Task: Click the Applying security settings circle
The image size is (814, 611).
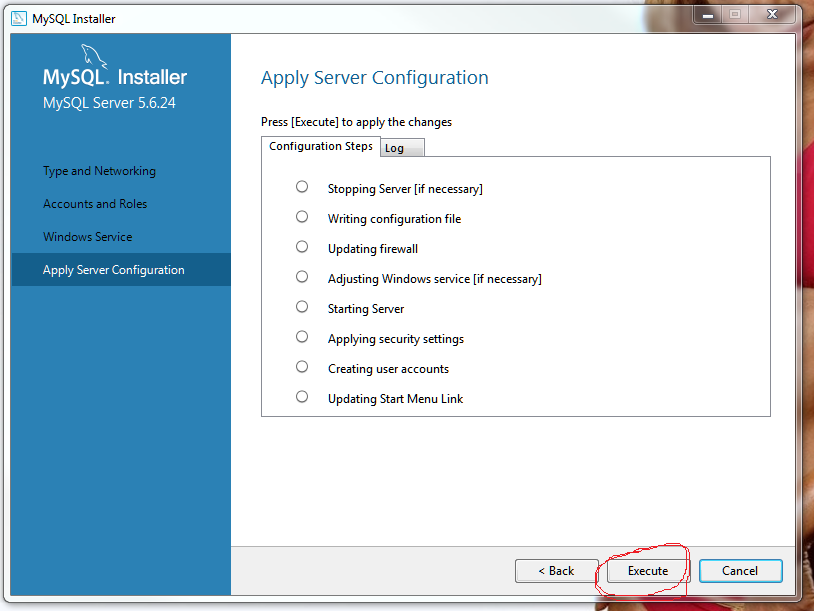Action: click(x=302, y=337)
